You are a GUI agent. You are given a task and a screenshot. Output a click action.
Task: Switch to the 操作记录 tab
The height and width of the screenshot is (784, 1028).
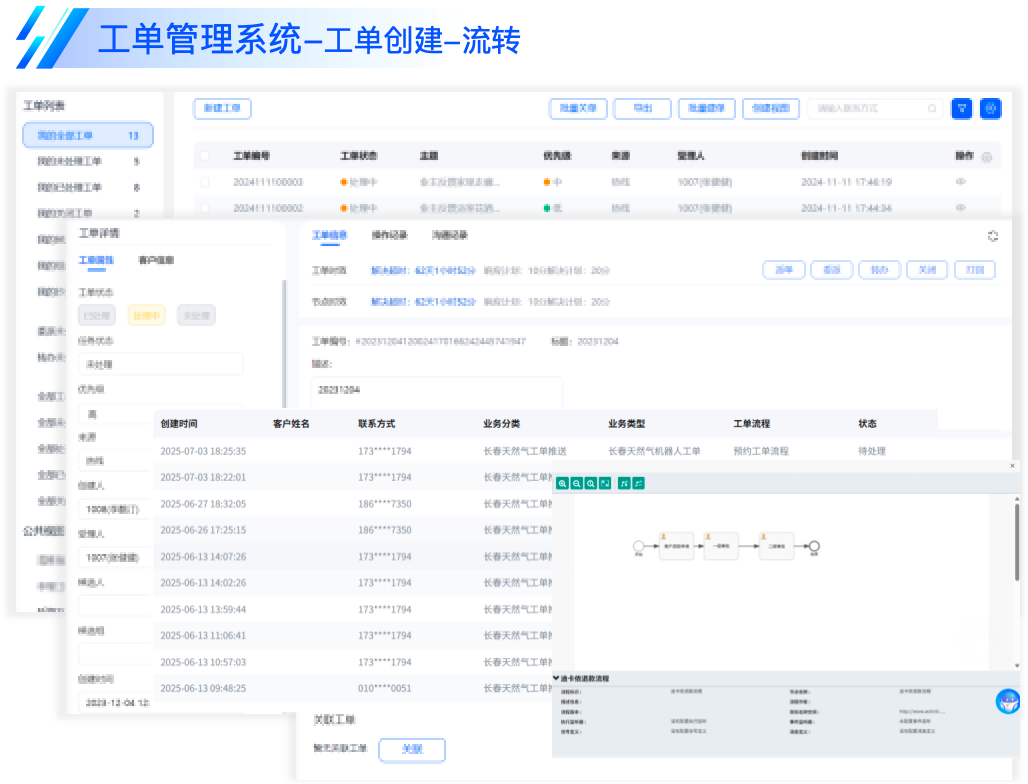tap(389, 236)
